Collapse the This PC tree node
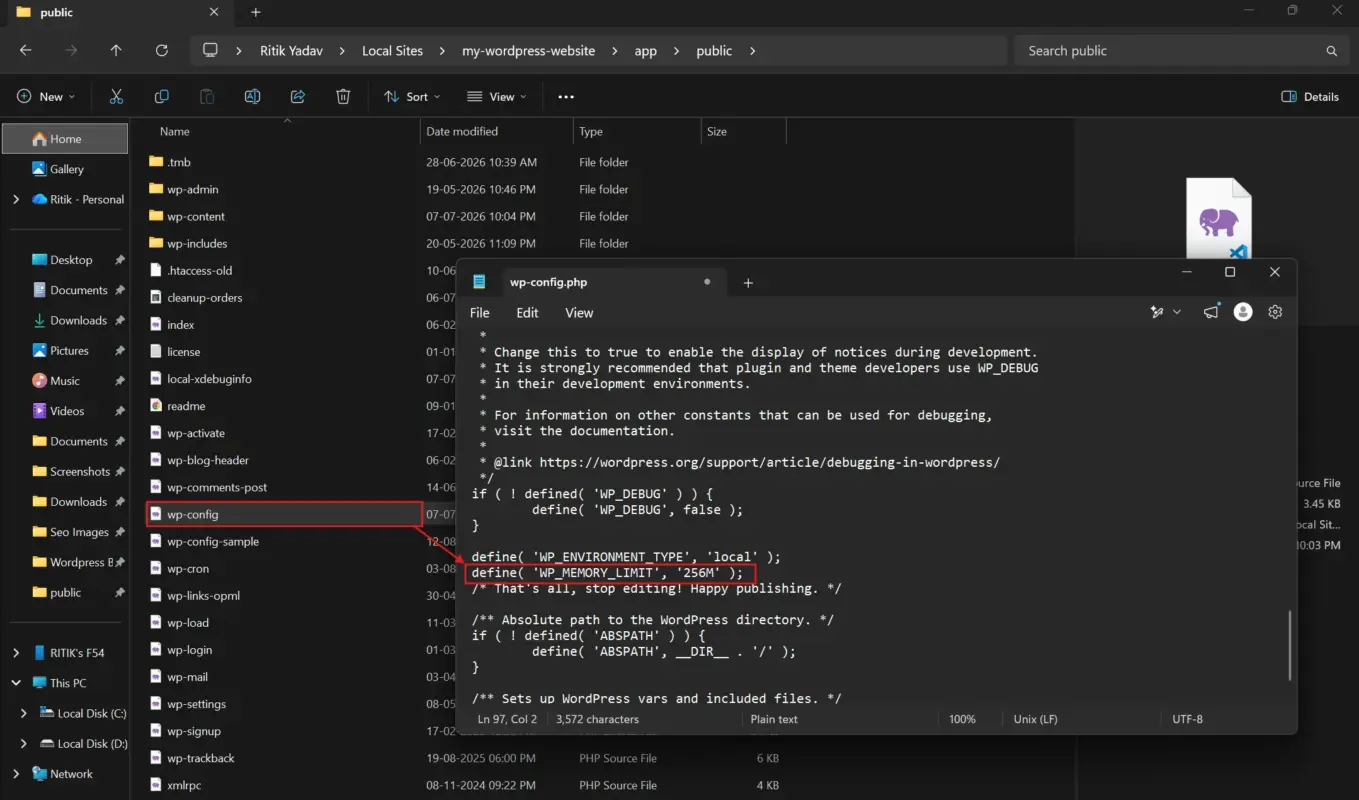 pyautogui.click(x=16, y=683)
